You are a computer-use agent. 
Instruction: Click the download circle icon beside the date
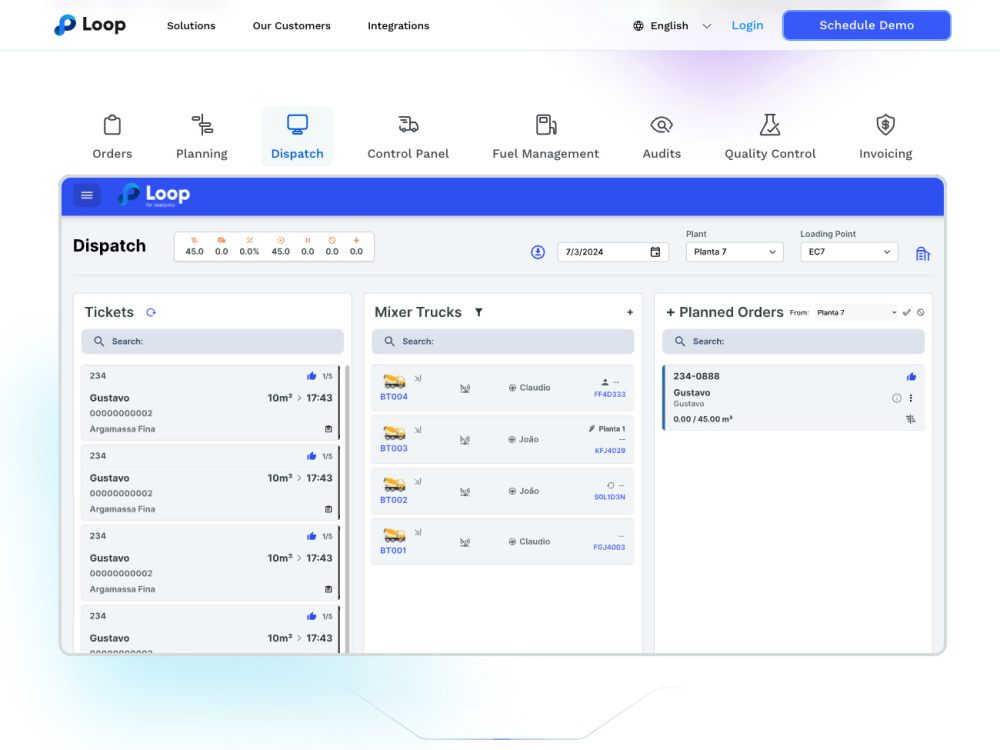point(538,252)
